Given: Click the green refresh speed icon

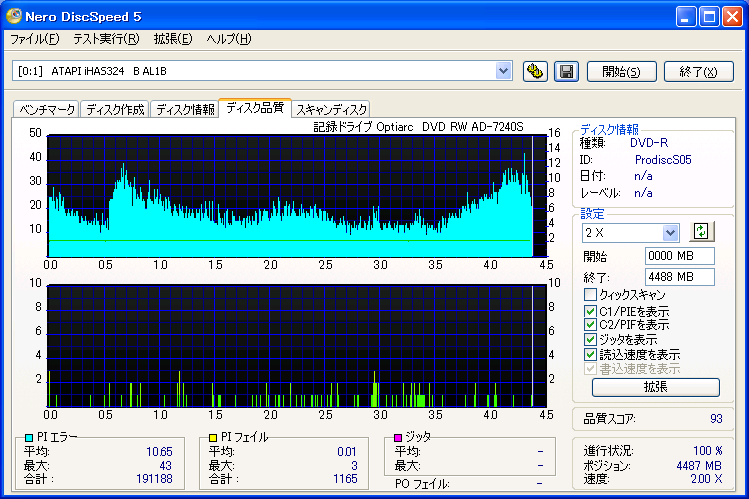Looking at the screenshot, I should pos(701,232).
